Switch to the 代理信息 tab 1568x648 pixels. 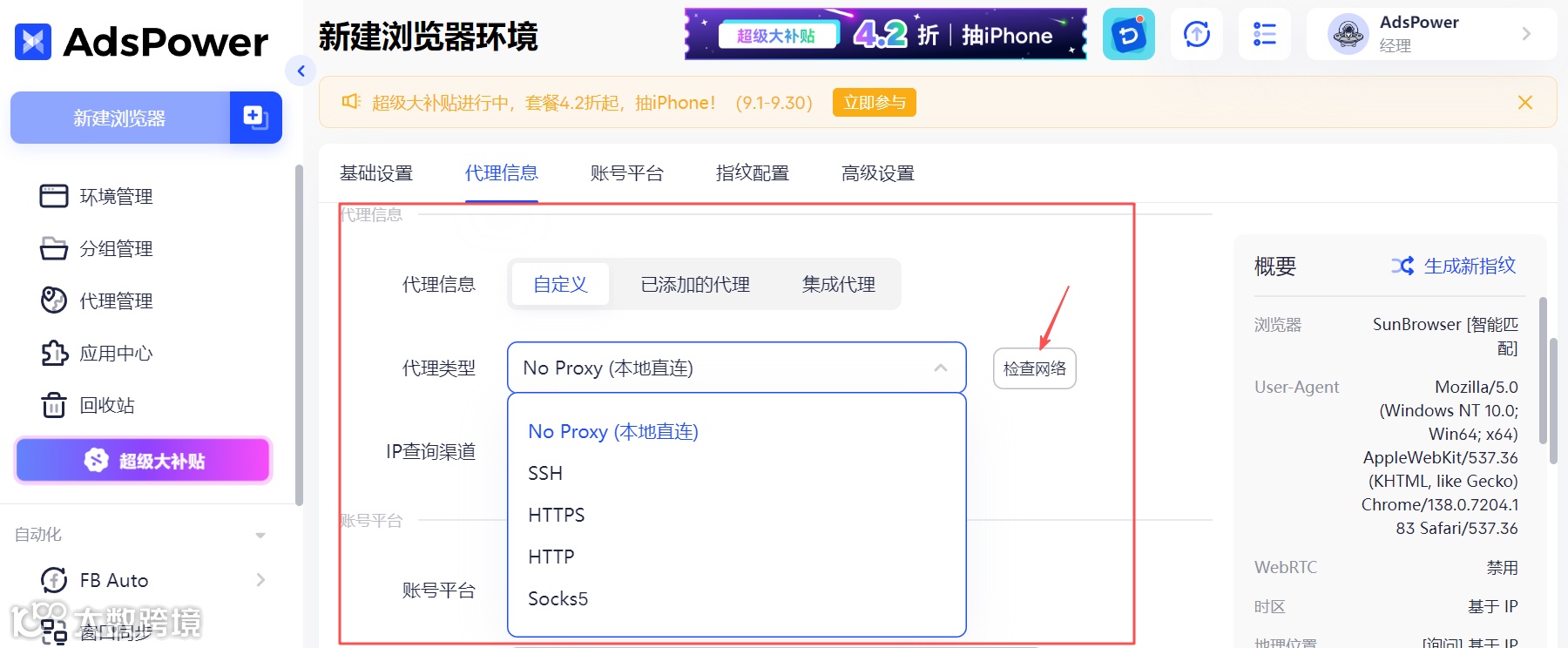(x=502, y=173)
